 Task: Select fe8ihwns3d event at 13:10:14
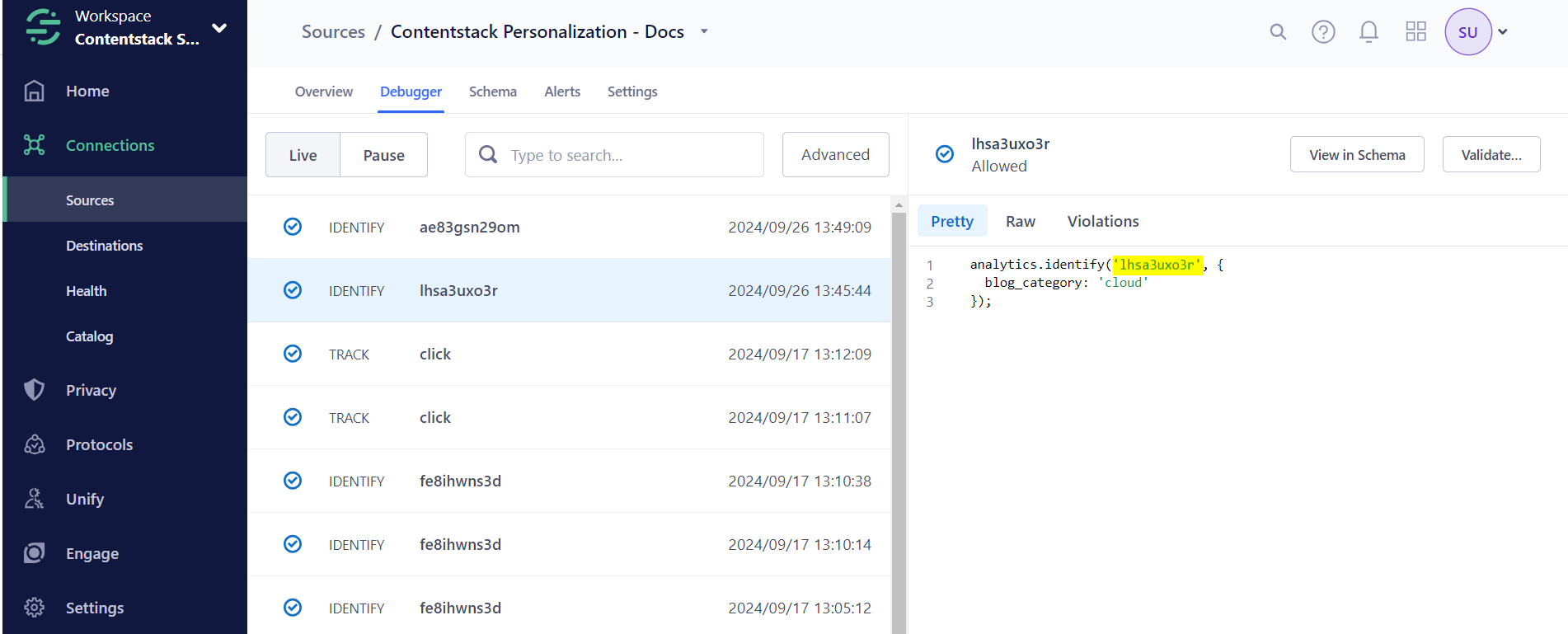click(569, 544)
